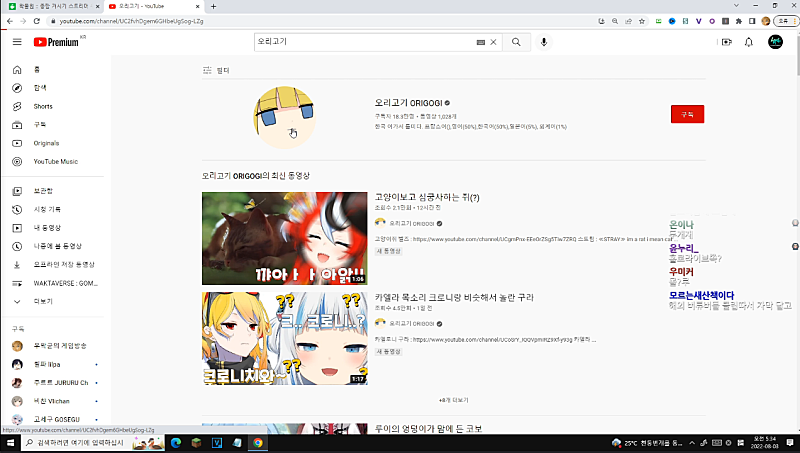Open the video title '고양이보고 심쿵사하는 쥐(?)'
This screenshot has height=453, width=800.
(x=427, y=197)
